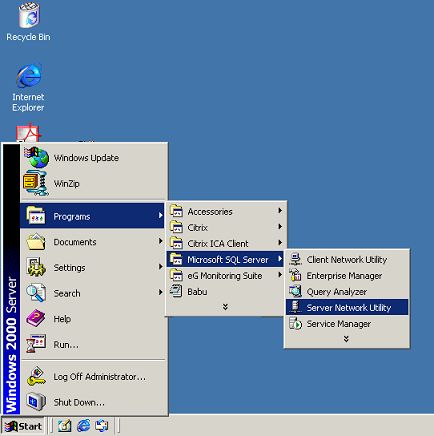Choose Server Network Utility entry
The height and width of the screenshot is (436, 434).
point(347,307)
